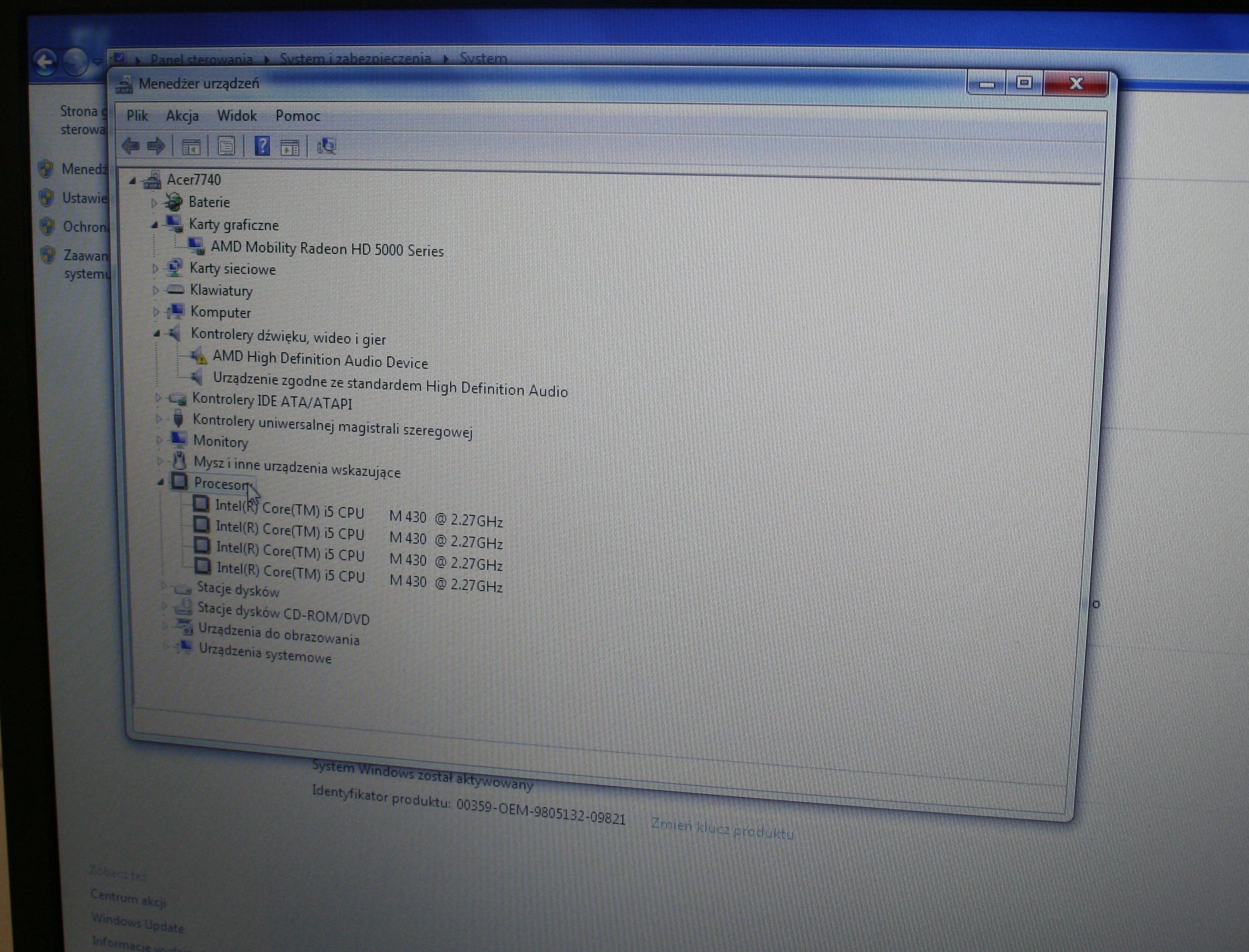Select the USB icon of Kontrolery uniwersalnej magistrali

point(178,419)
